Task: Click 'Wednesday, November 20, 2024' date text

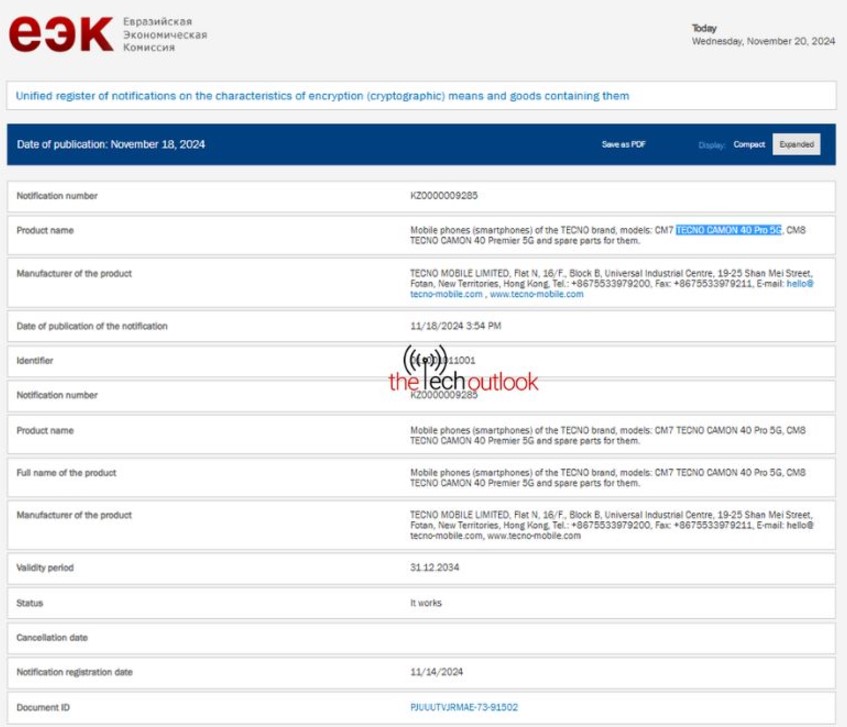Action: click(x=763, y=41)
